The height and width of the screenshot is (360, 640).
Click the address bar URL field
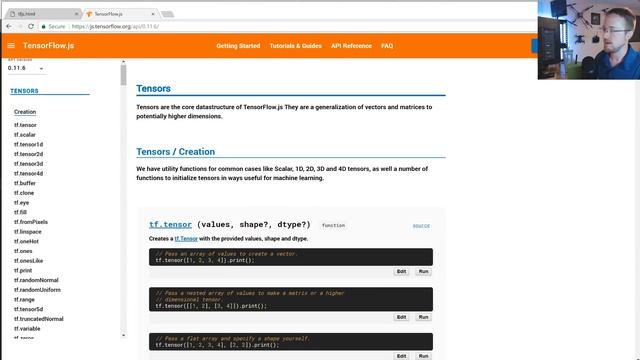point(115,27)
